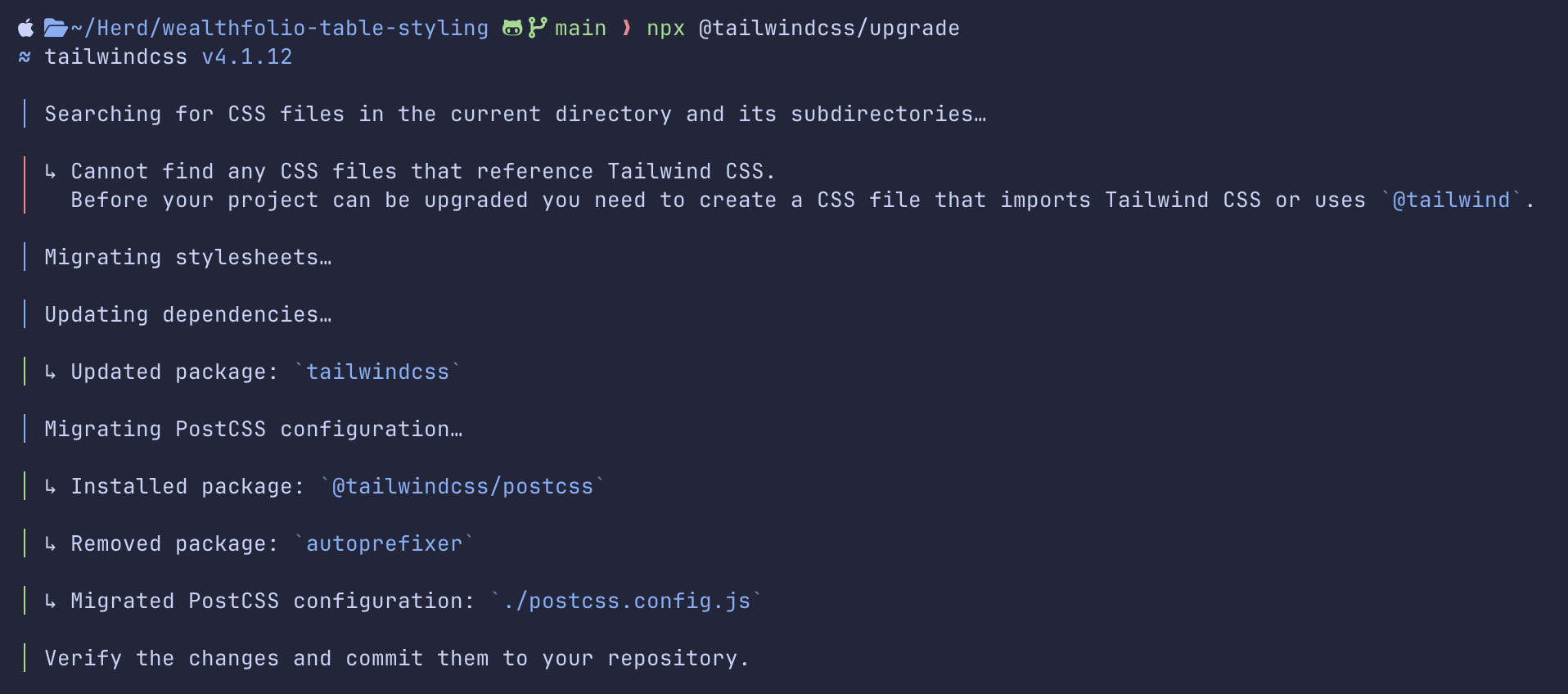Click the autoprefixer package name

(x=384, y=544)
